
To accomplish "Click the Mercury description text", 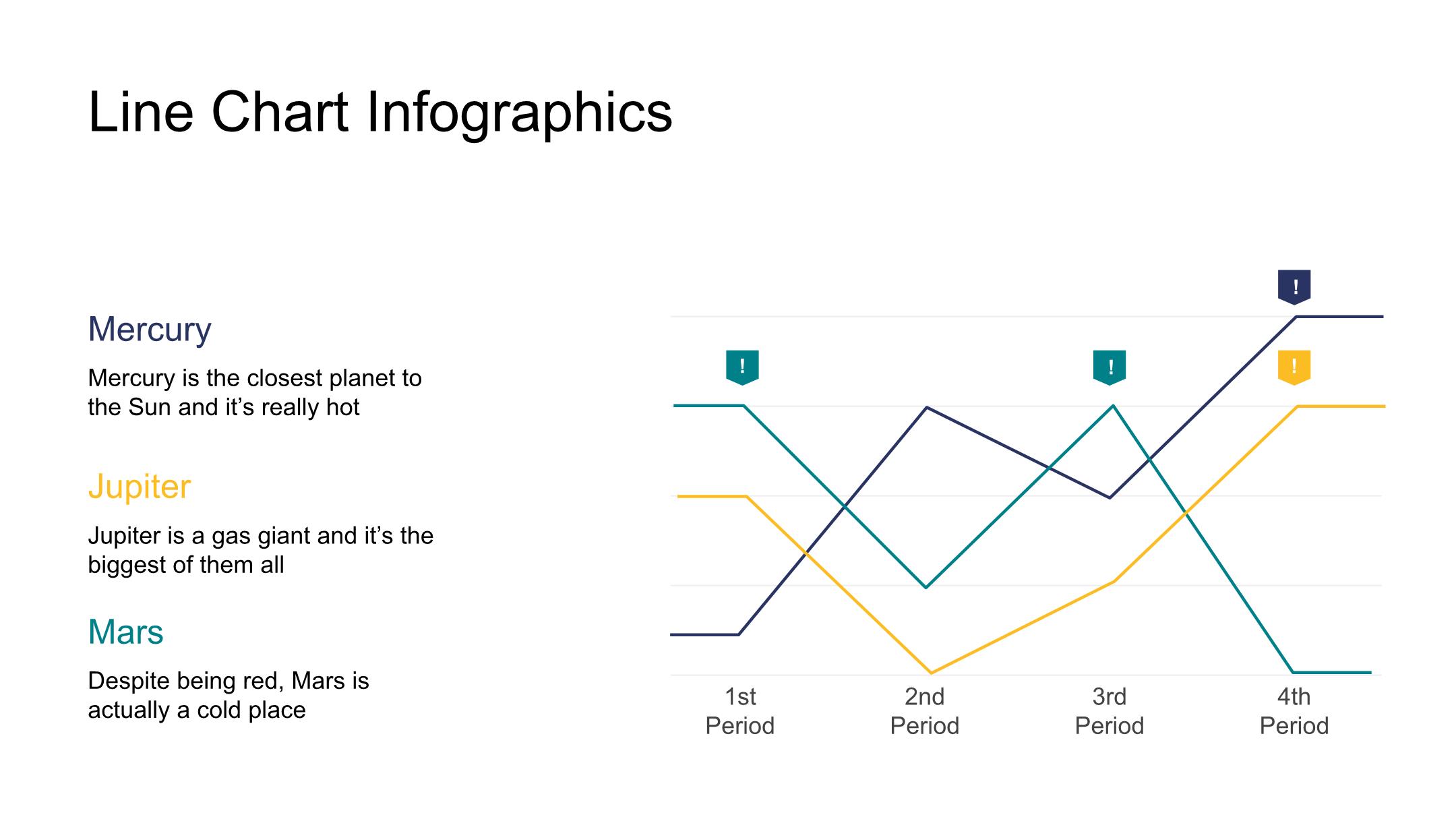I will click(x=255, y=392).
